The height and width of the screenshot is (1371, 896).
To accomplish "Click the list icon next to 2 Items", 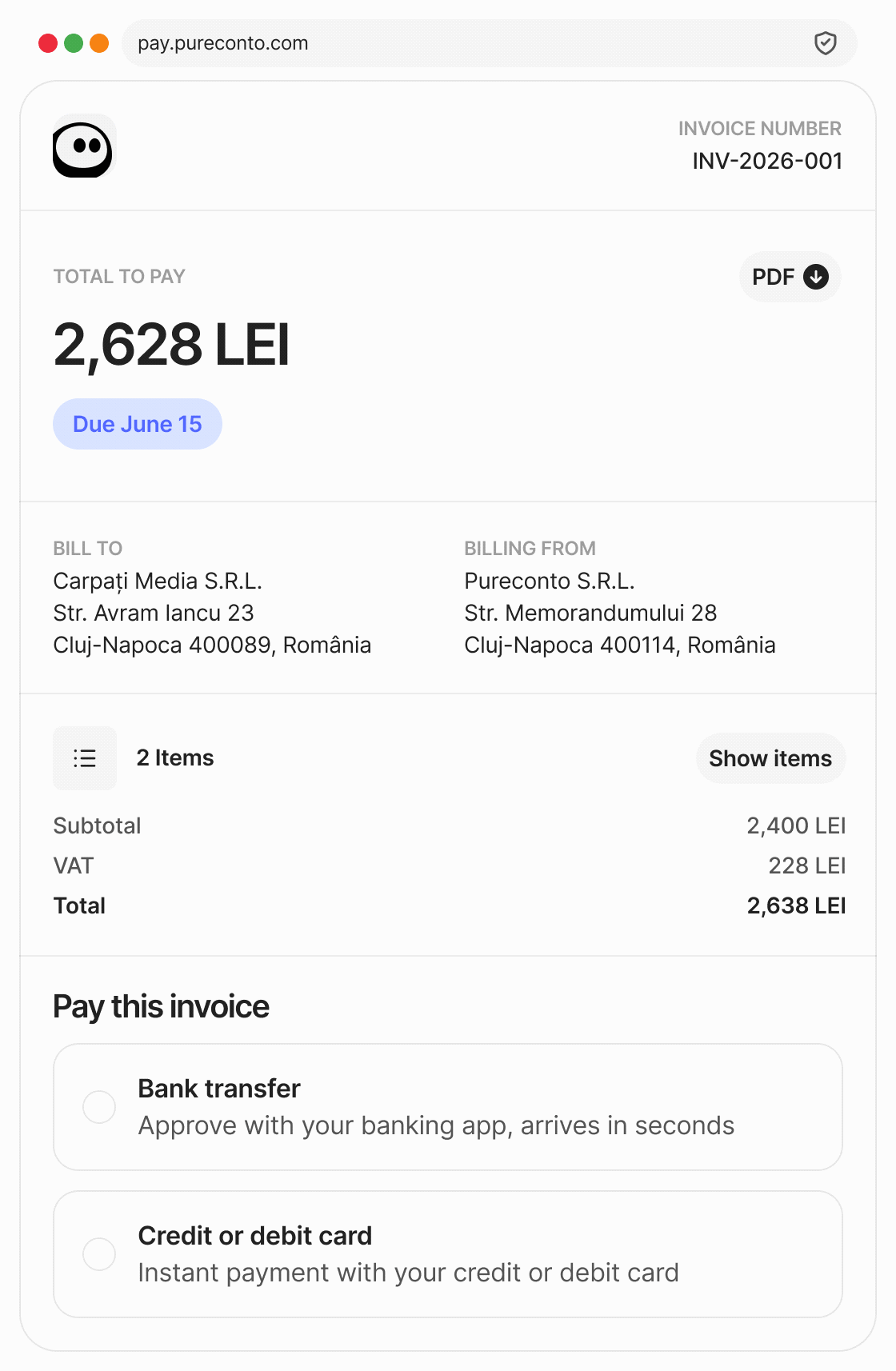I will point(85,757).
